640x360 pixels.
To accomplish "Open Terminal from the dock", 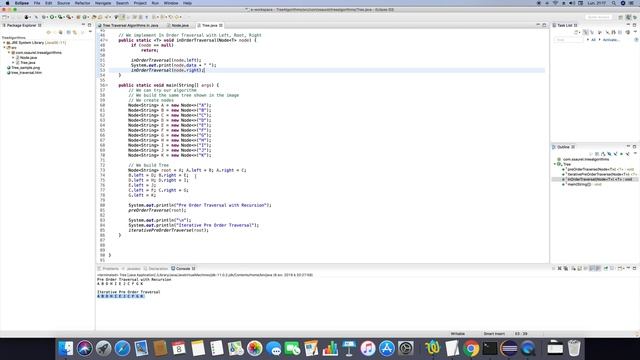I will pyautogui.click(x=490, y=349).
